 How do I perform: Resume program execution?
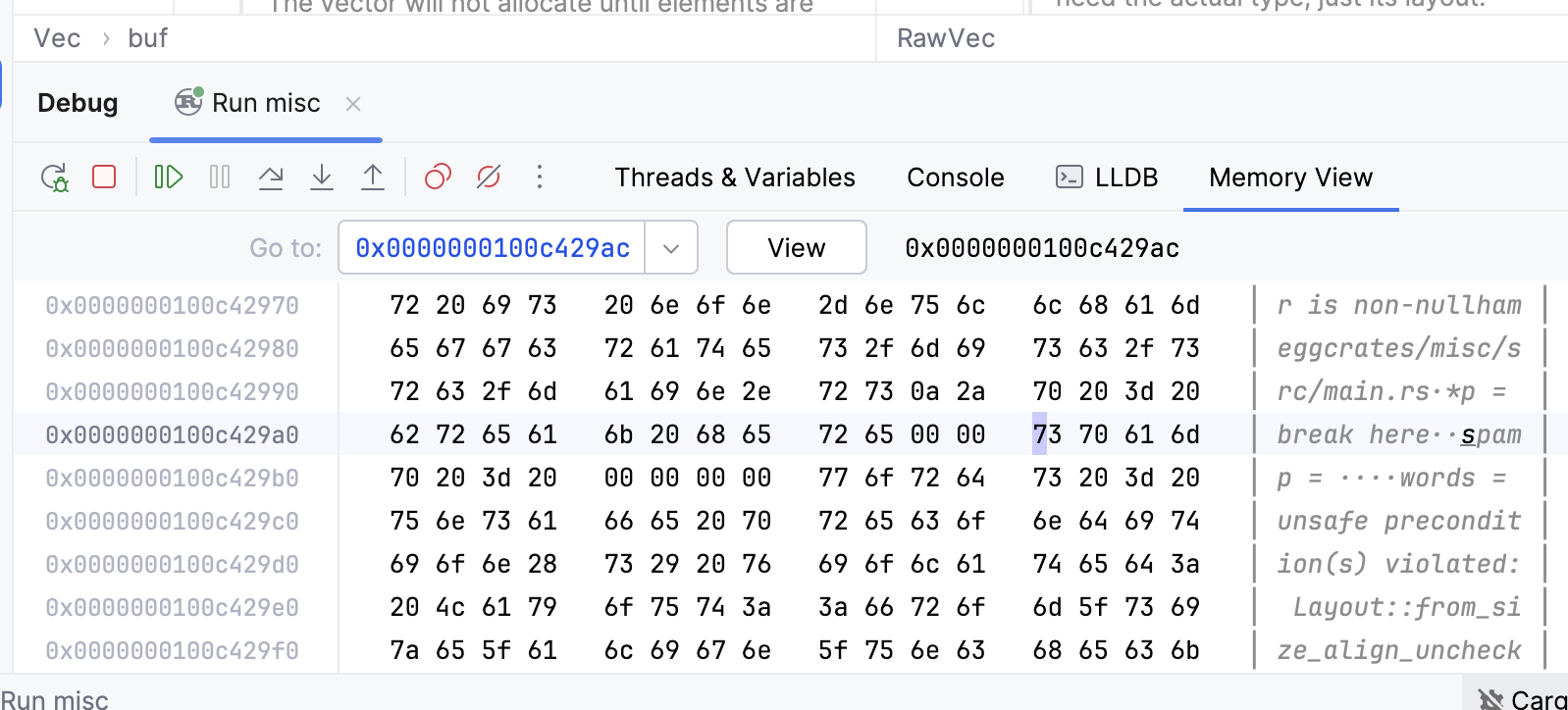169,177
